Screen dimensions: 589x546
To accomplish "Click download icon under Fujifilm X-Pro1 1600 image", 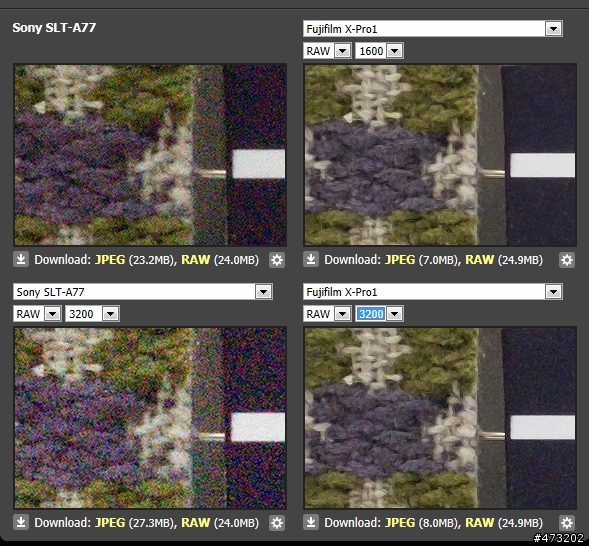I will point(311,259).
